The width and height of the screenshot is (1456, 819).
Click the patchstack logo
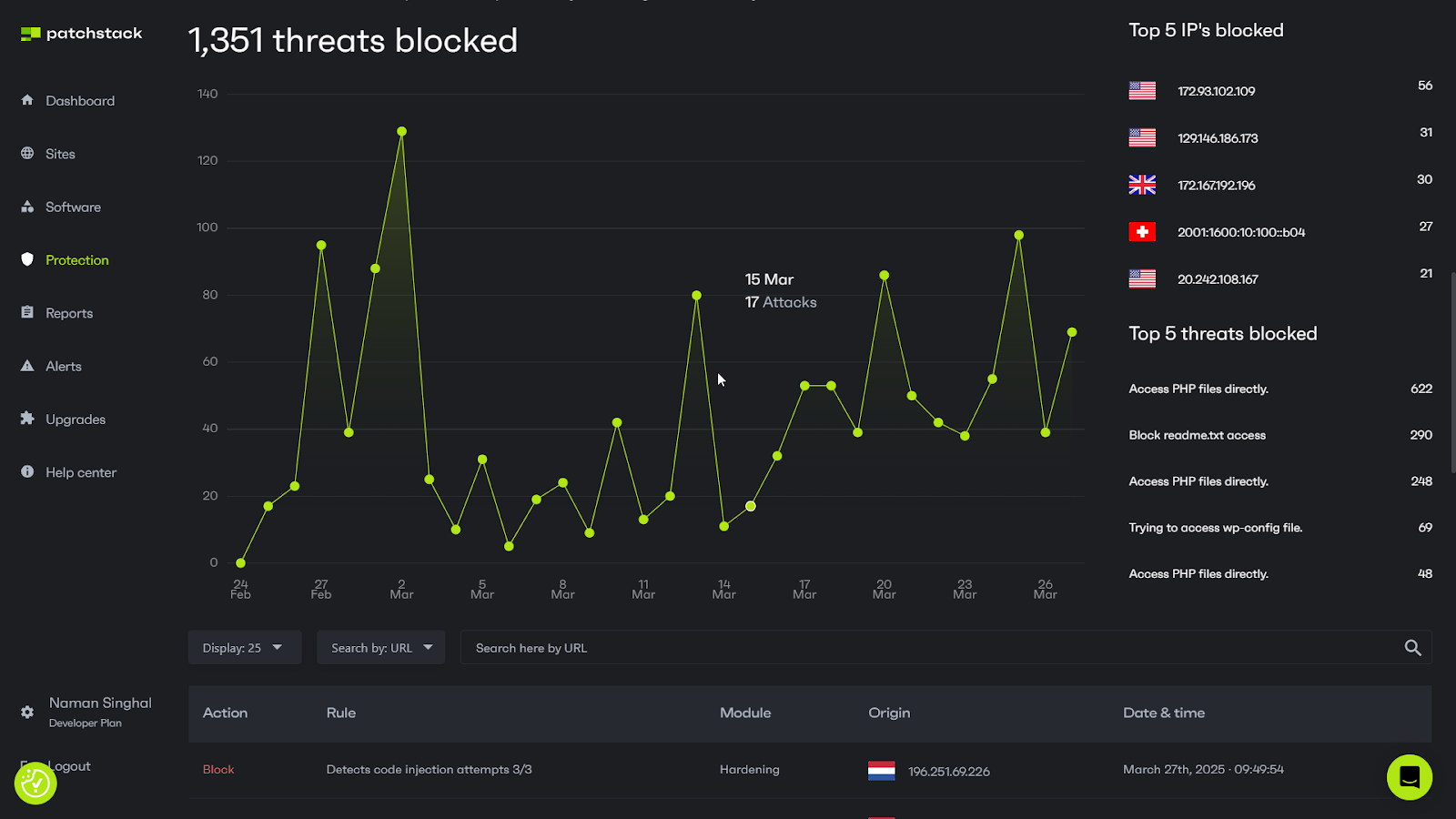(80, 33)
